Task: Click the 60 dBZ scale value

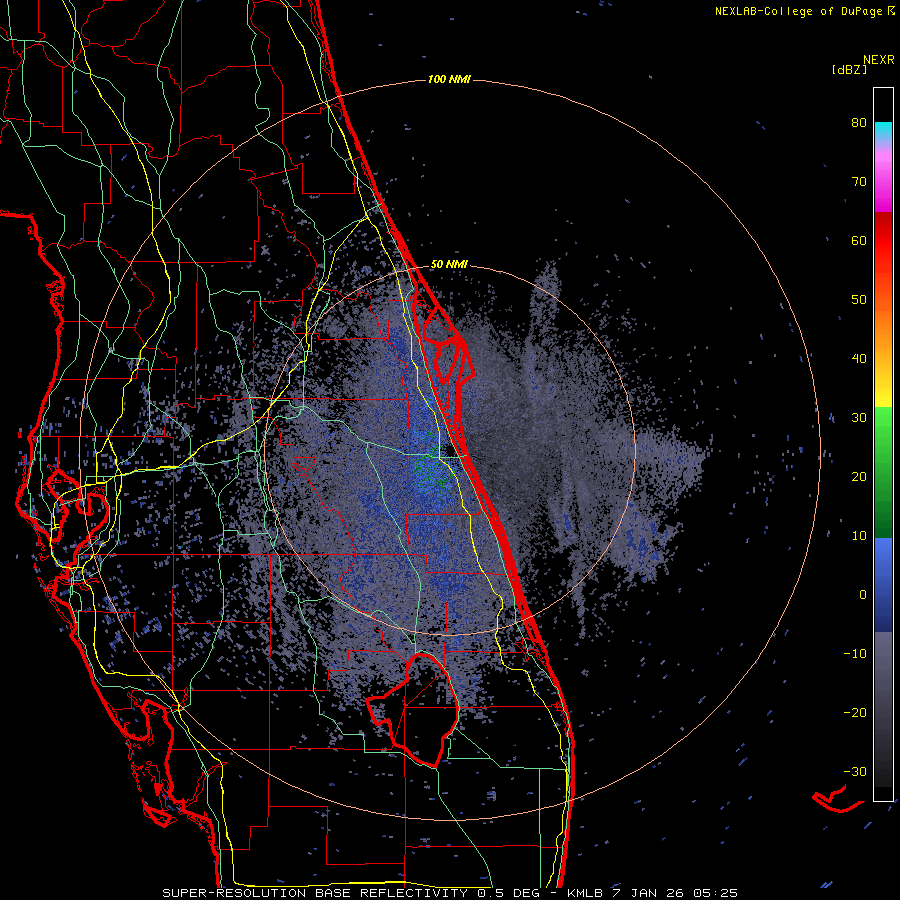Action: pos(859,240)
